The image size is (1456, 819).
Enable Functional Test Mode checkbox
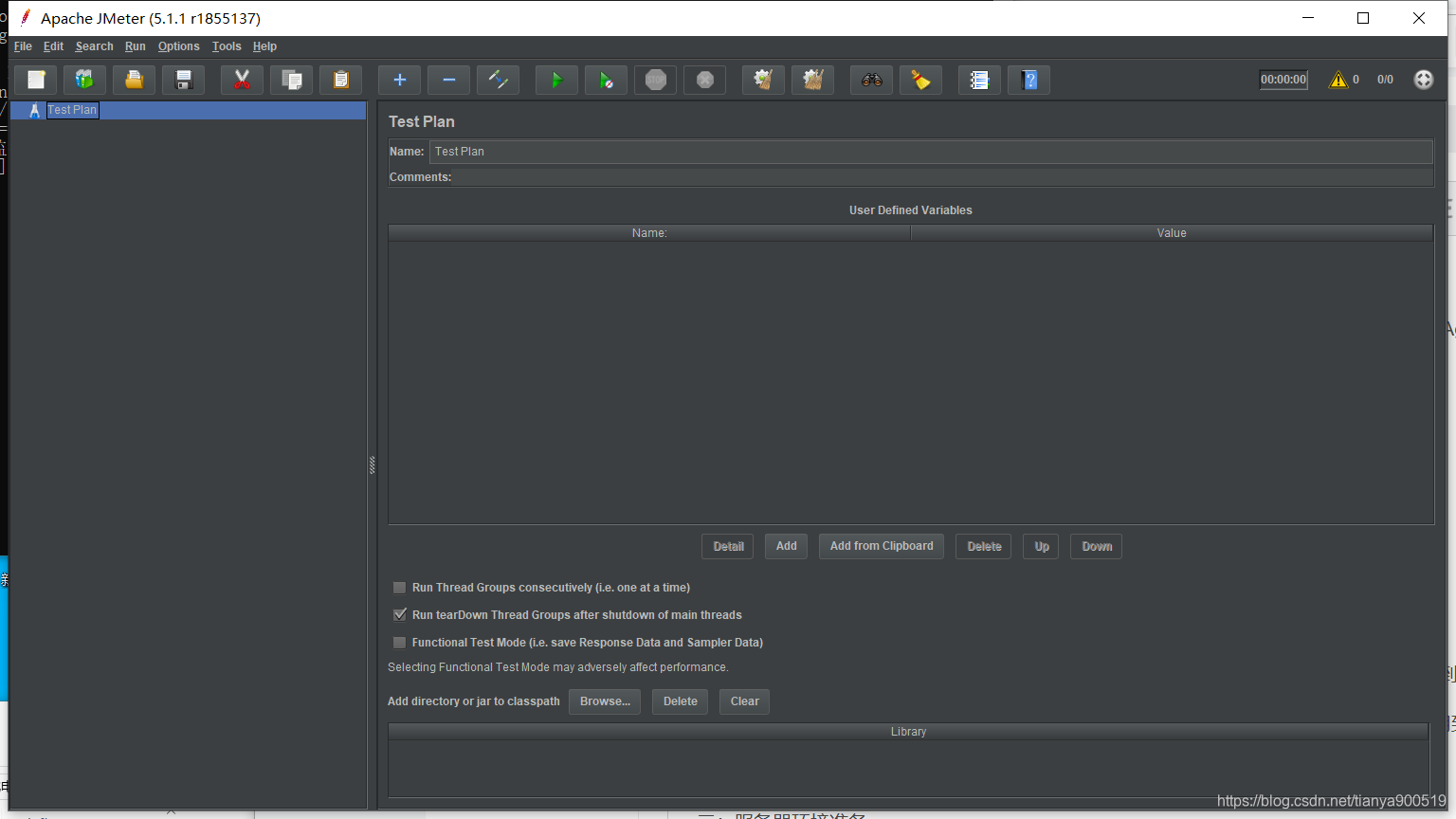tap(400, 643)
